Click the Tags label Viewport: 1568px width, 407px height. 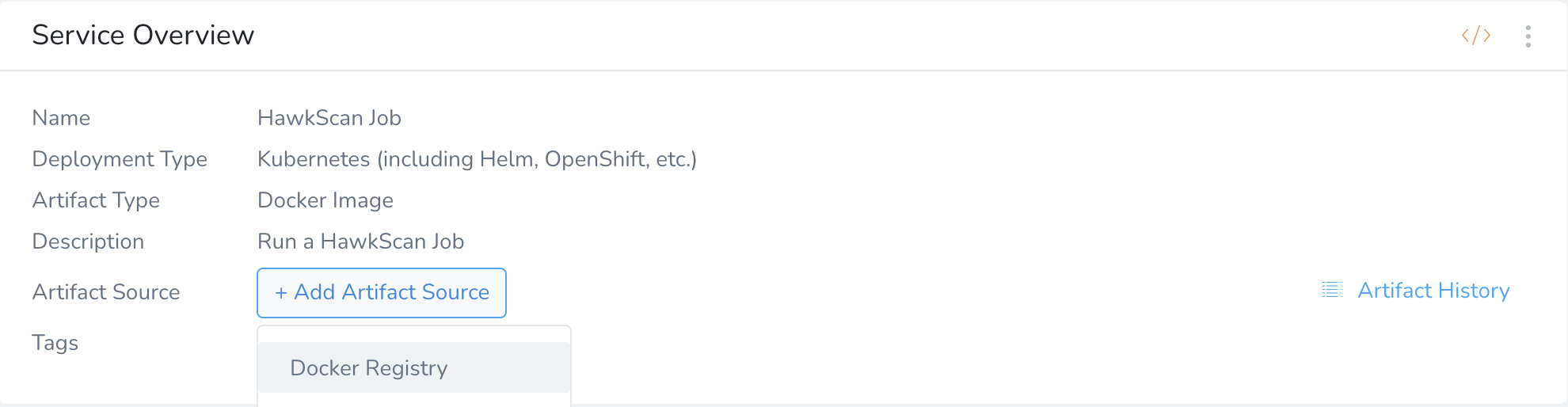click(55, 343)
